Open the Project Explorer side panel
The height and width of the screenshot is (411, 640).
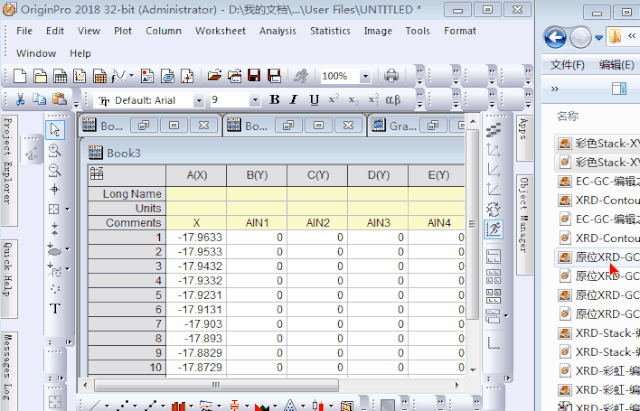7,155
